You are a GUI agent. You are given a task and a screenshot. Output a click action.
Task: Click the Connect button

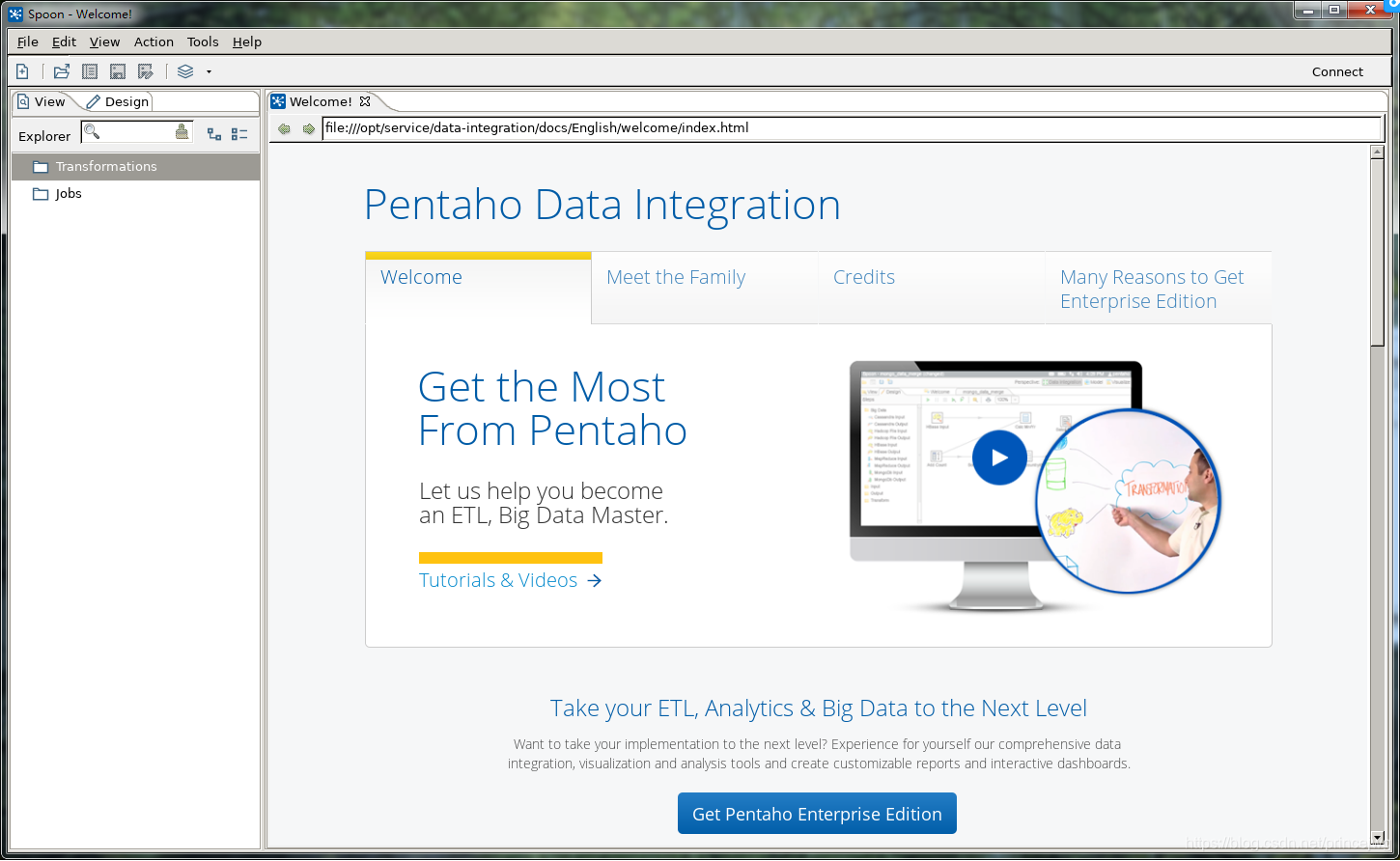tap(1337, 71)
